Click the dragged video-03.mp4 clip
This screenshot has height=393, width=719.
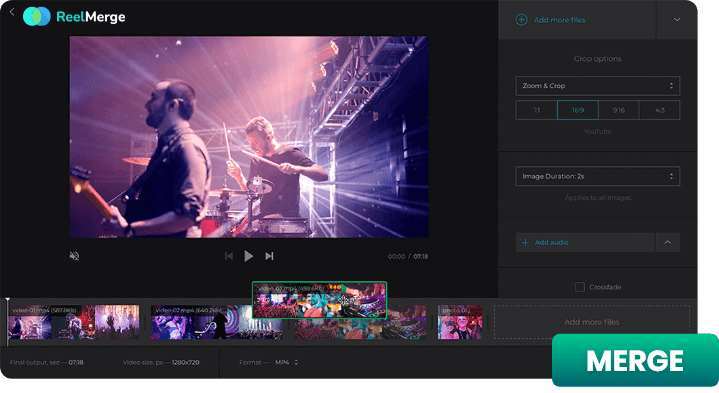319,300
